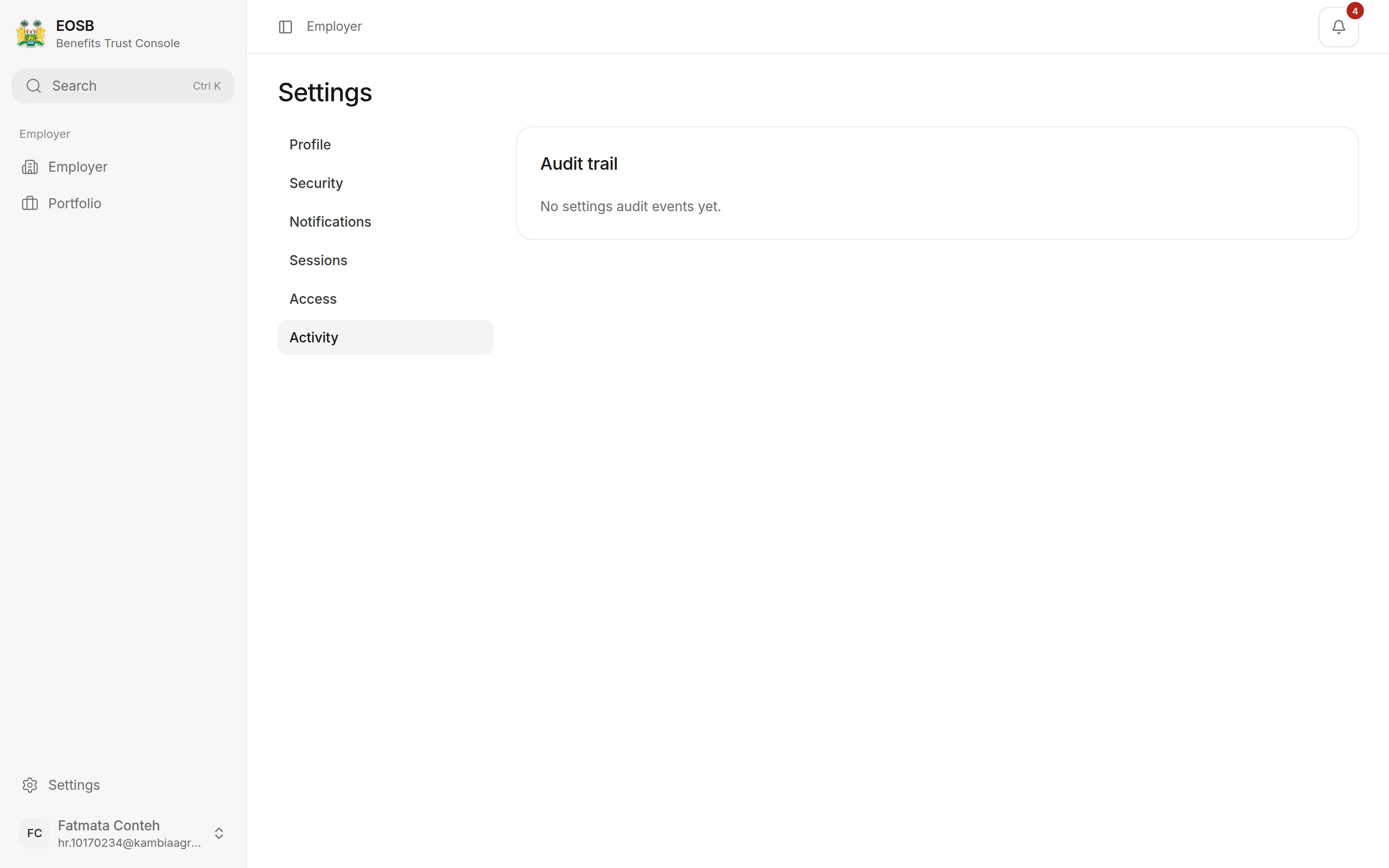The image size is (1389, 868).
Task: Click the Ctrl K shortcut hint
Action: point(206,86)
